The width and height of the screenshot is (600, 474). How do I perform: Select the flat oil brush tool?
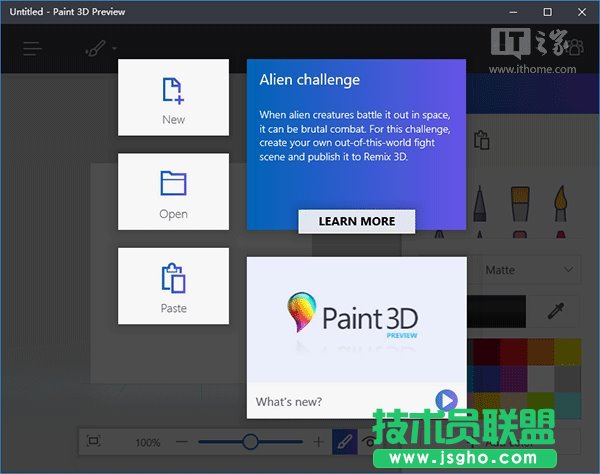point(520,204)
